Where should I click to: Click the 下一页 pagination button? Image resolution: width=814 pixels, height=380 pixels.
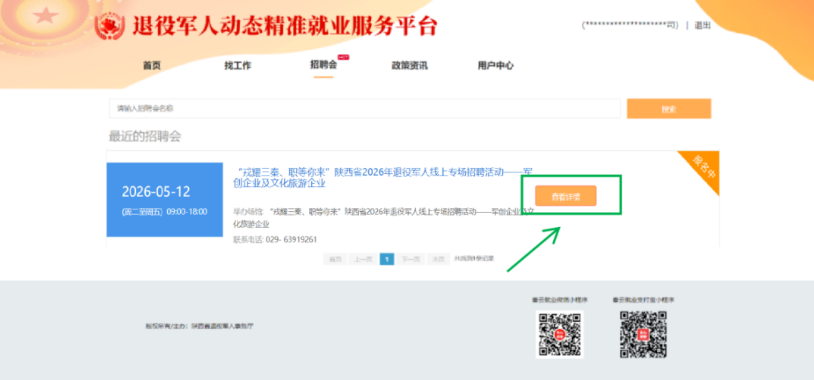point(411,259)
